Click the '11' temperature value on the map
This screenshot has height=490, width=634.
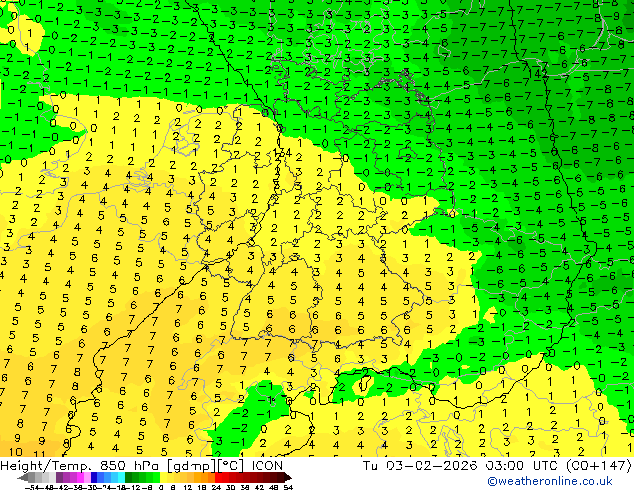click(40, 454)
